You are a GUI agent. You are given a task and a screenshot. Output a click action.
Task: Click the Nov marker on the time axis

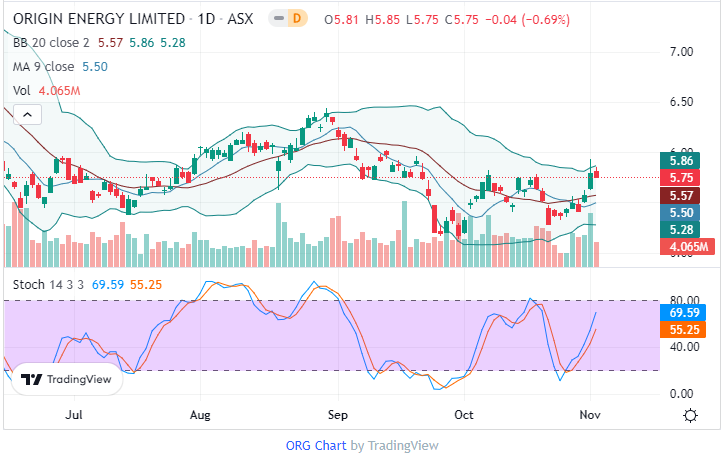590,413
